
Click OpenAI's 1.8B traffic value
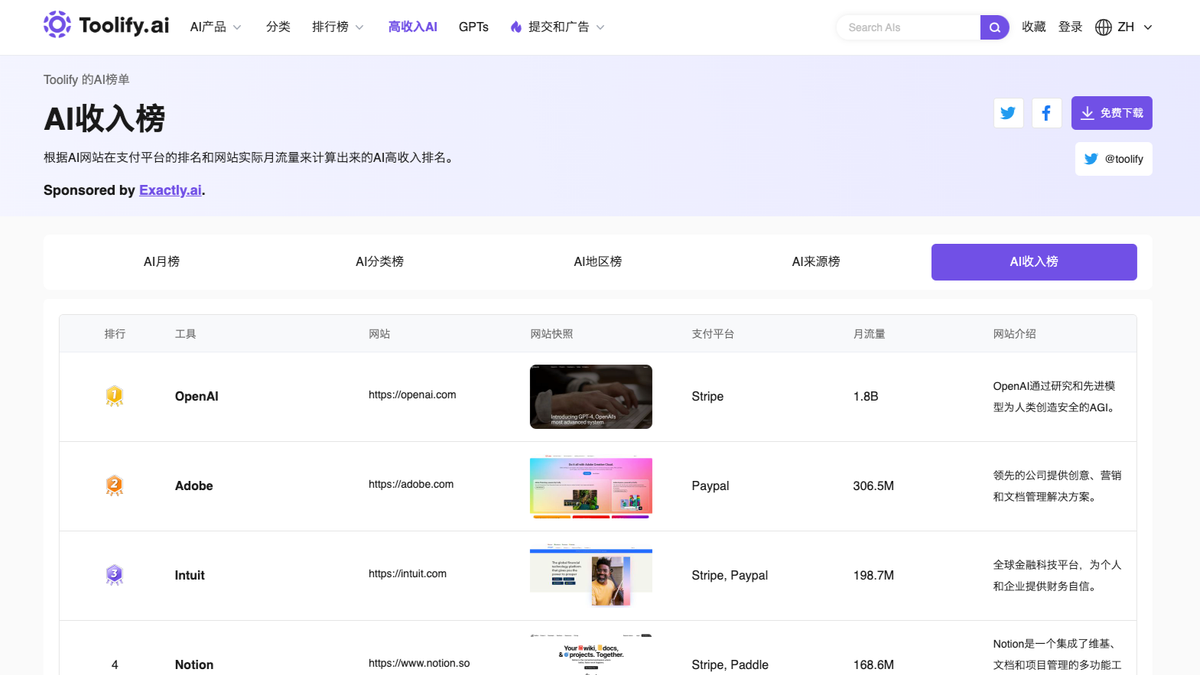866,396
